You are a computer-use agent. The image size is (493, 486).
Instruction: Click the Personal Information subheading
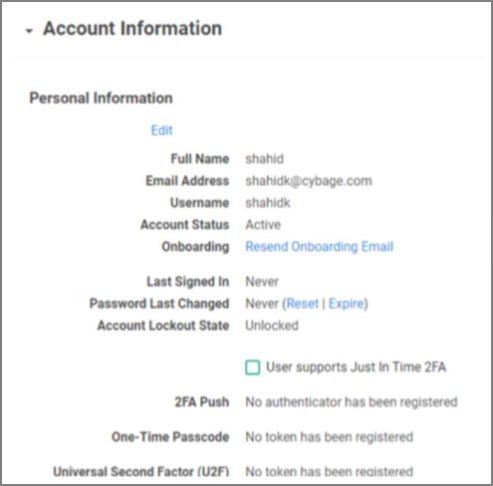(101, 98)
